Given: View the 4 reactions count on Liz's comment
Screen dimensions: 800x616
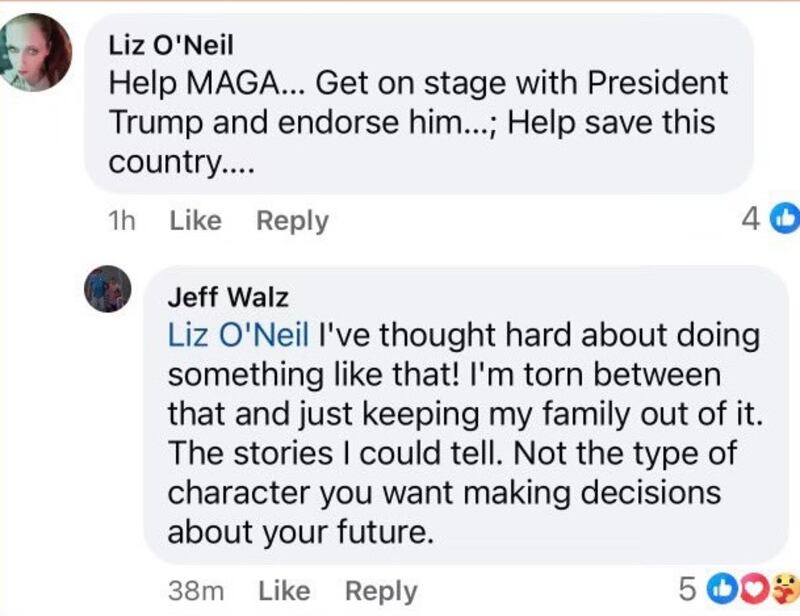Looking at the screenshot, I should (x=750, y=219).
